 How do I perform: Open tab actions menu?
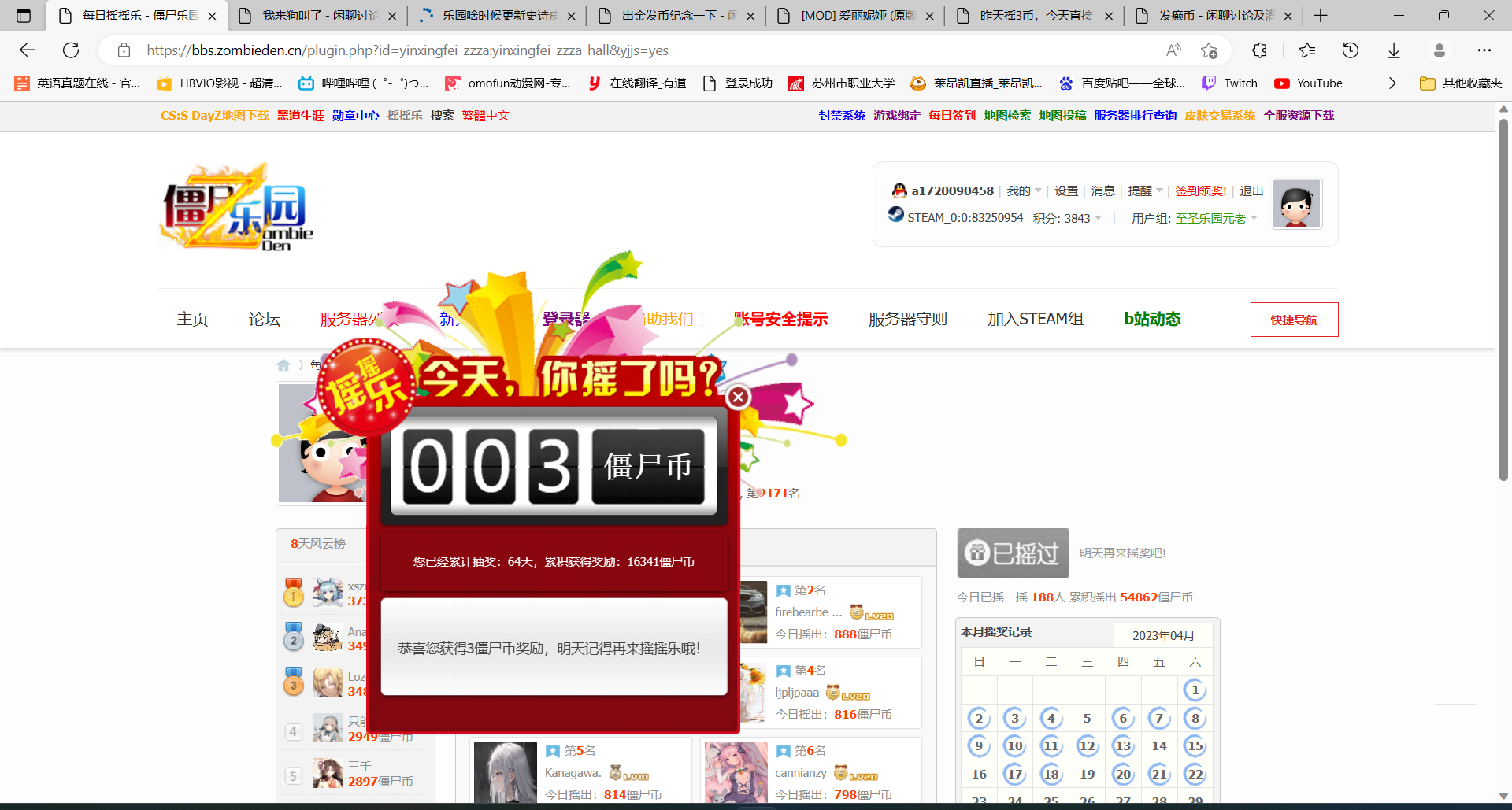pos(24,16)
